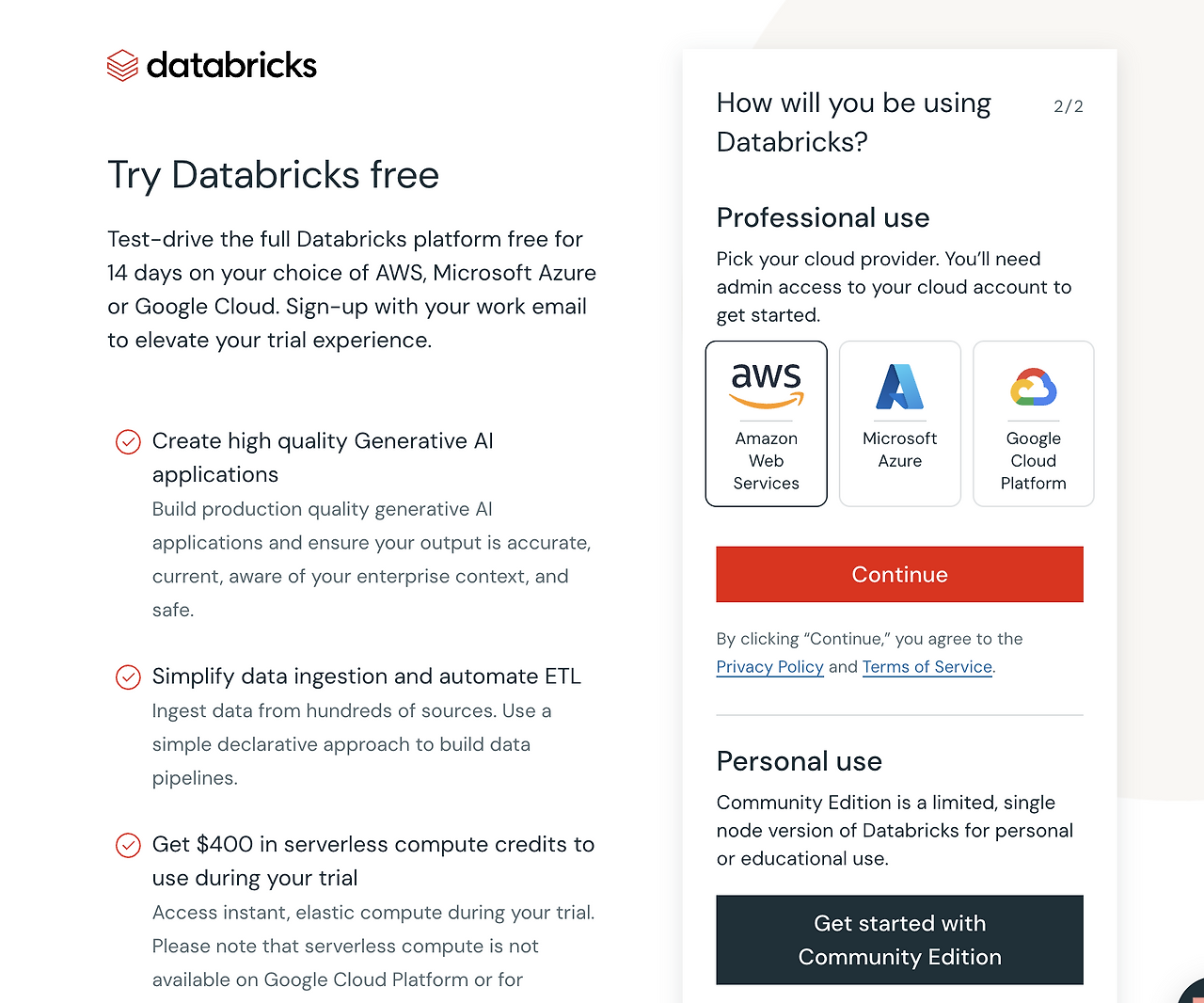Open the Privacy Policy link
Screen dimensions: 1204x1003
tap(769, 666)
